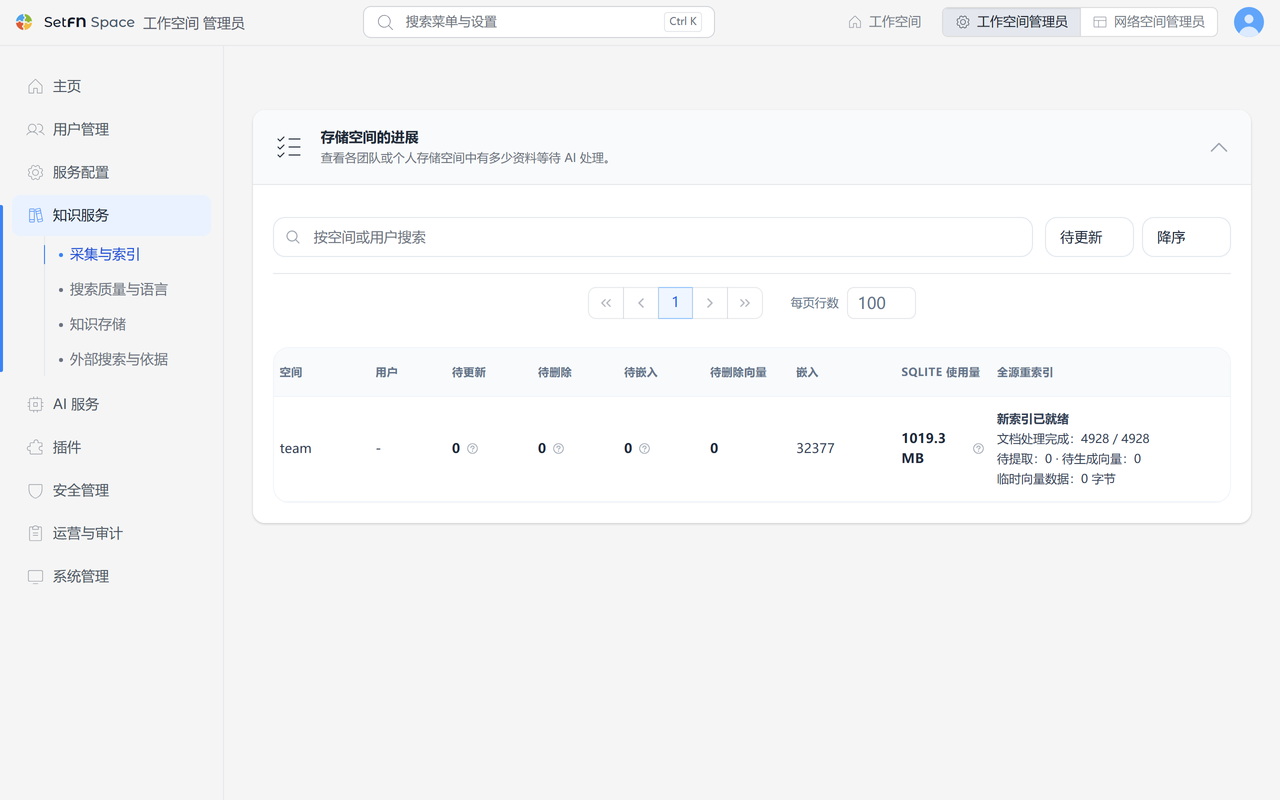
Task: Click the 全源重索引 column header
Action: coord(1025,372)
